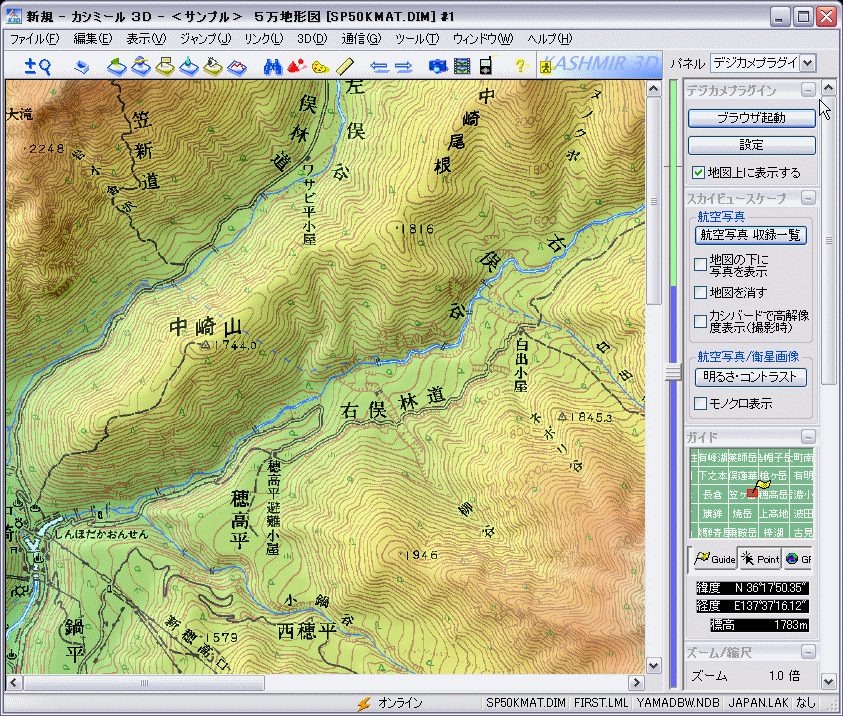
Task: Click YAMADBW.NDB in the status bar
Action: coord(678,703)
